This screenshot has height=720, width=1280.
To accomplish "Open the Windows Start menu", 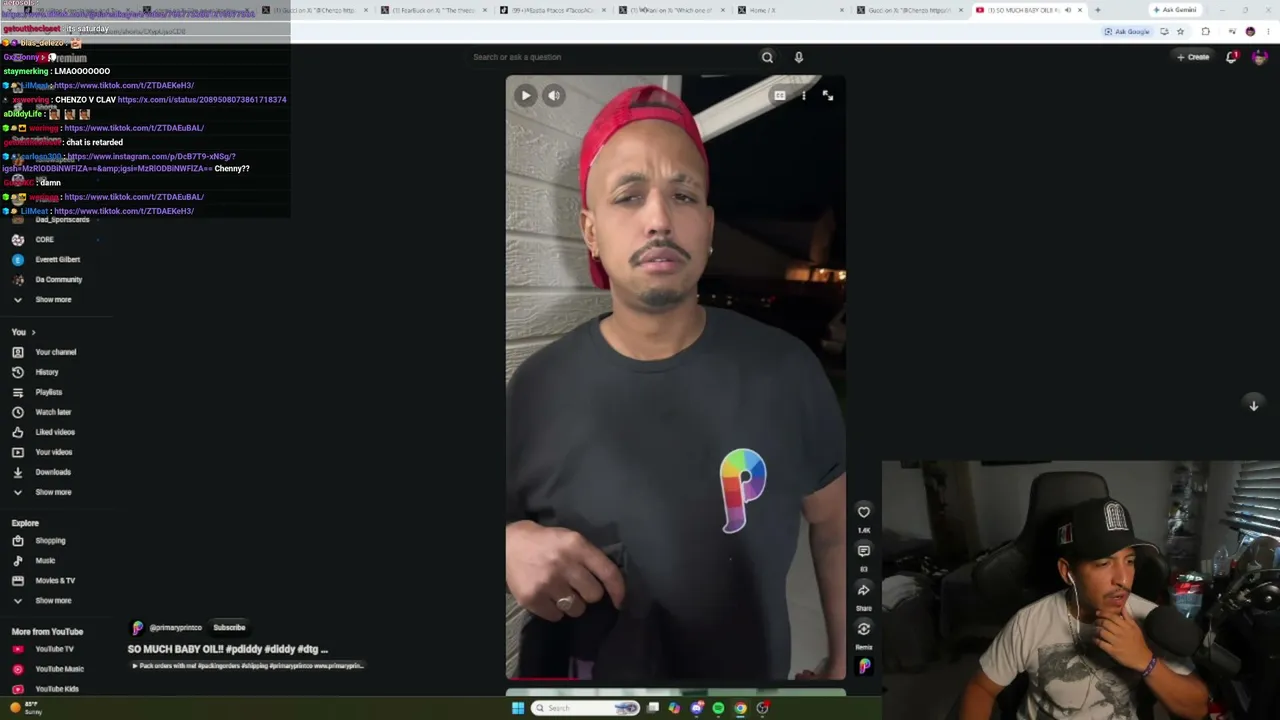I will pos(518,708).
